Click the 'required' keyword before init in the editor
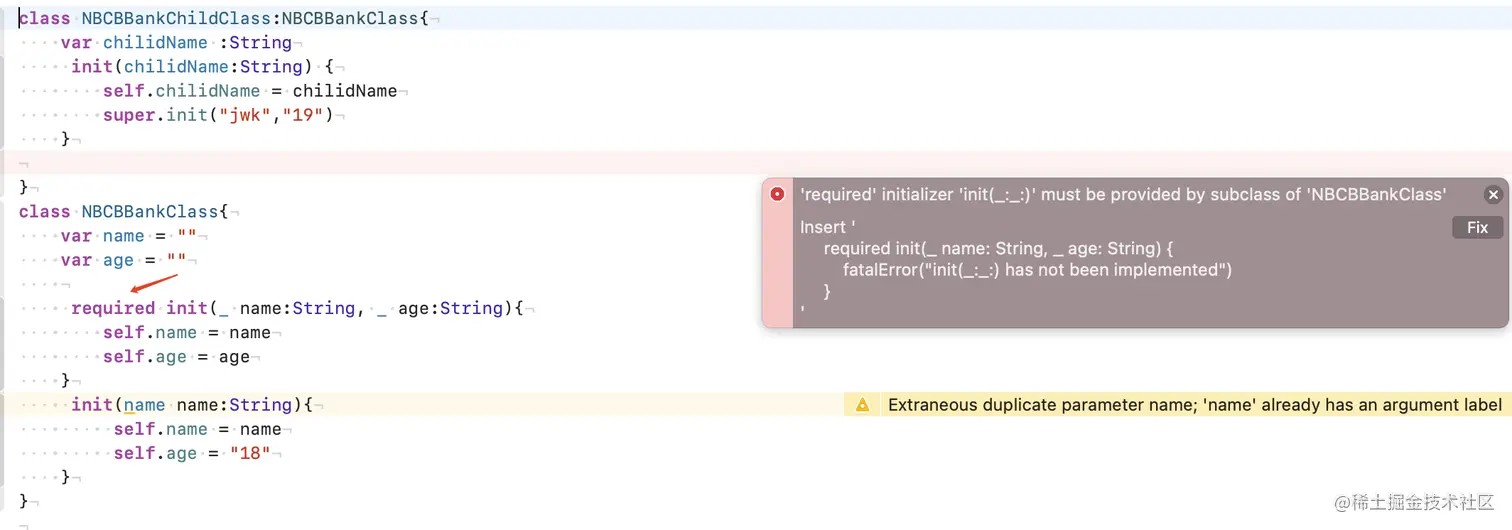 point(113,308)
